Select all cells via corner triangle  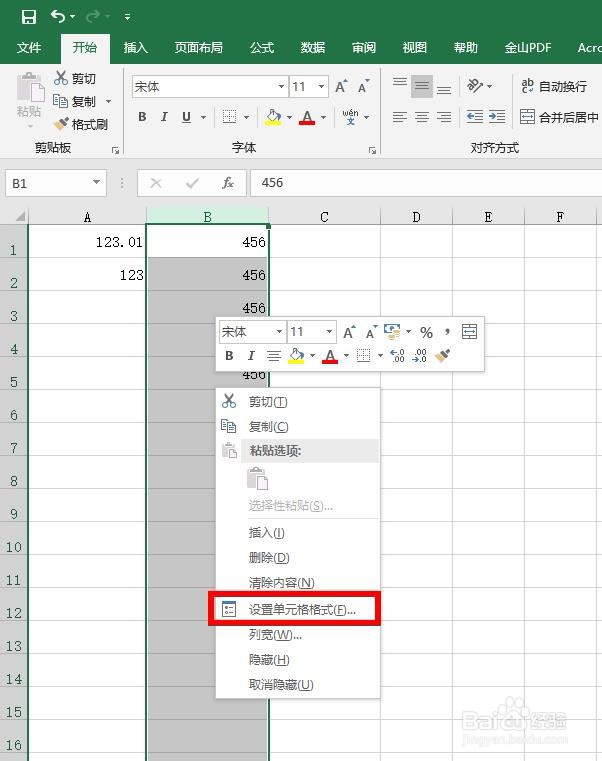(x=19, y=216)
